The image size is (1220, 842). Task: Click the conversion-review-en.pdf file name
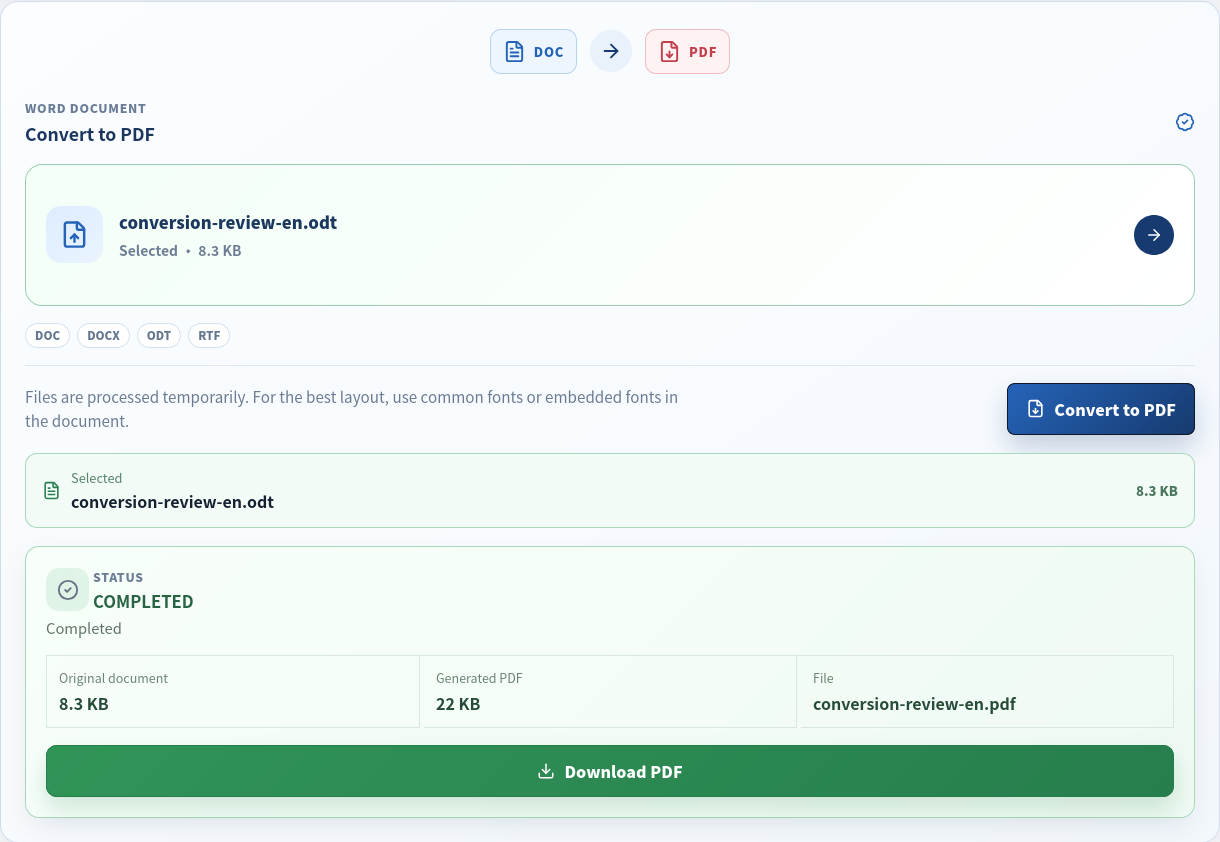click(x=914, y=704)
